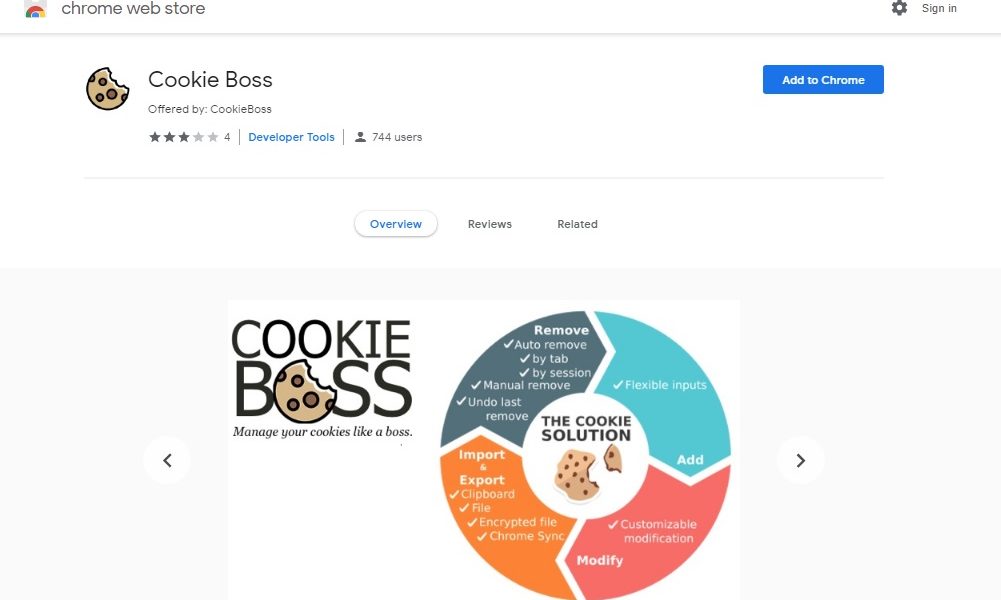The height and width of the screenshot is (600, 1001).
Task: Click the bitten cookie in COOKIE BOSS logo
Action: tap(305, 391)
